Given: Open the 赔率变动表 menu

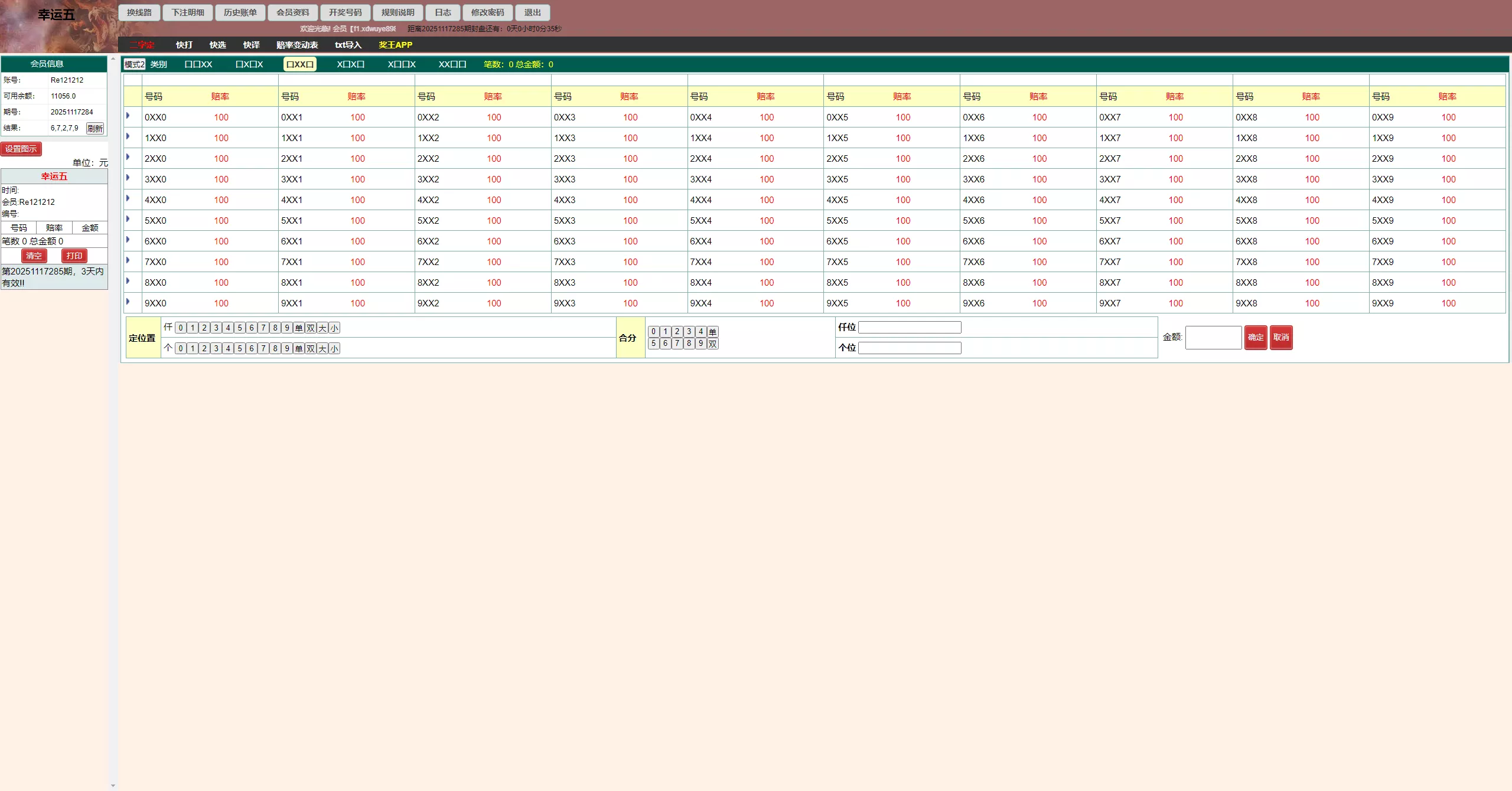Looking at the screenshot, I should pyautogui.click(x=297, y=45).
